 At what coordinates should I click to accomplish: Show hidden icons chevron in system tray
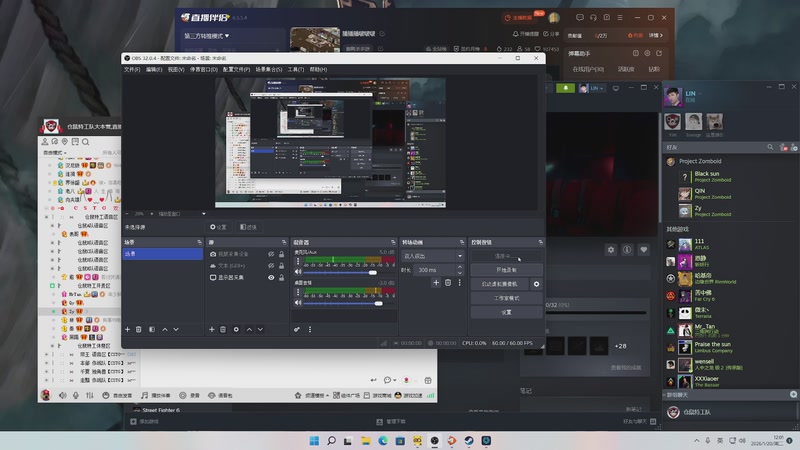click(x=696, y=440)
